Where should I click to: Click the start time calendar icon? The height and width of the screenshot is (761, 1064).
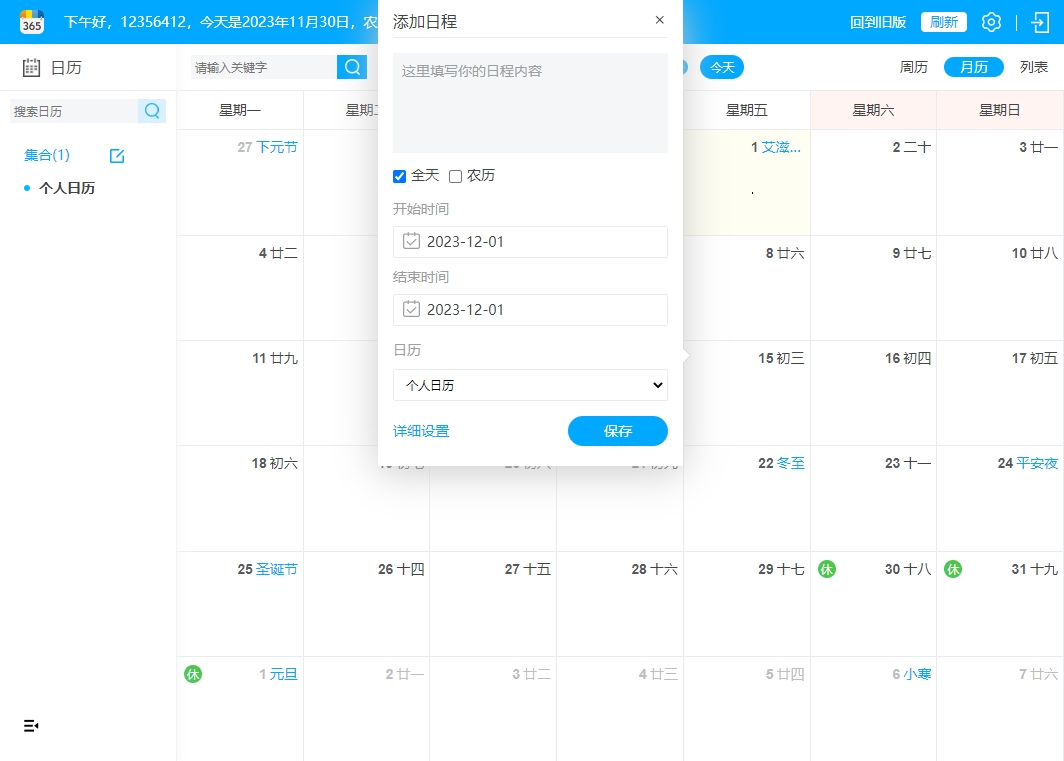(x=411, y=241)
